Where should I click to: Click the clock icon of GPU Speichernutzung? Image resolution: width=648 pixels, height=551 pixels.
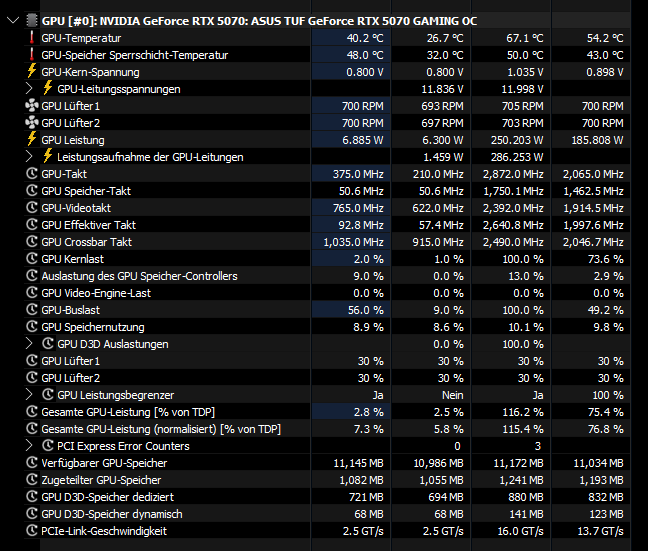pyautogui.click(x=32, y=326)
